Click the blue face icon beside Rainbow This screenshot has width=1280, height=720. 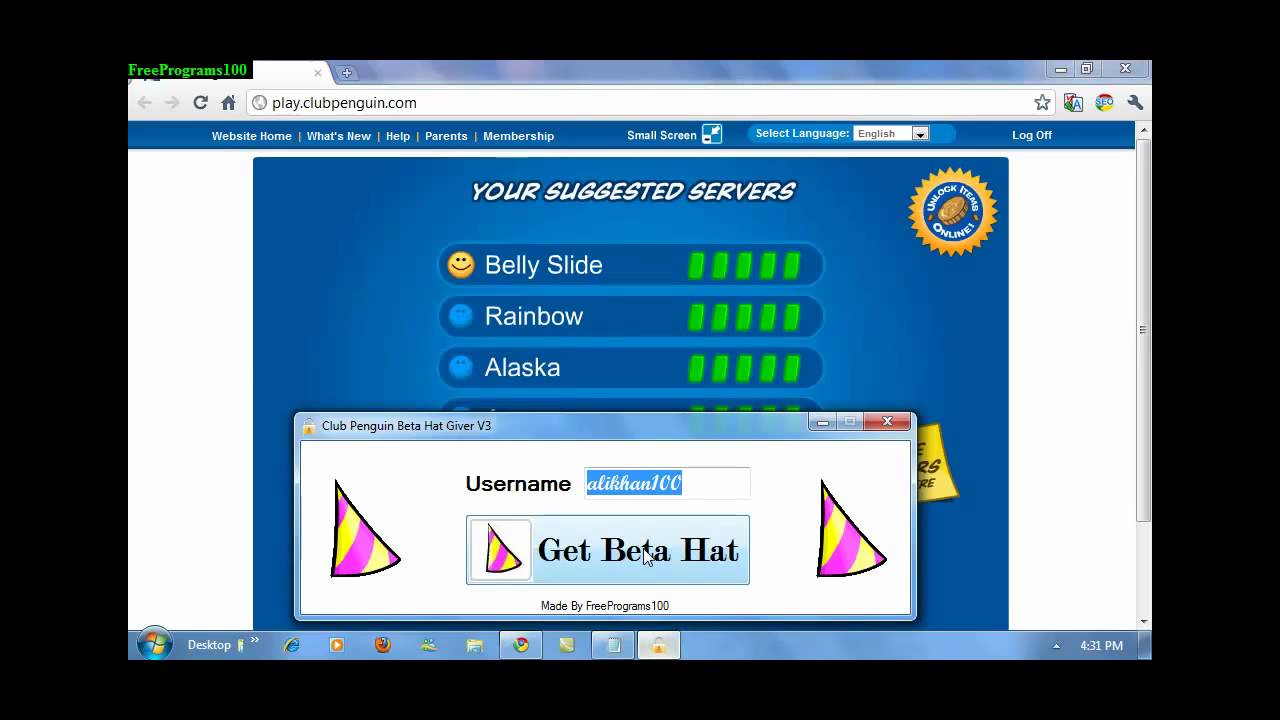[460, 316]
